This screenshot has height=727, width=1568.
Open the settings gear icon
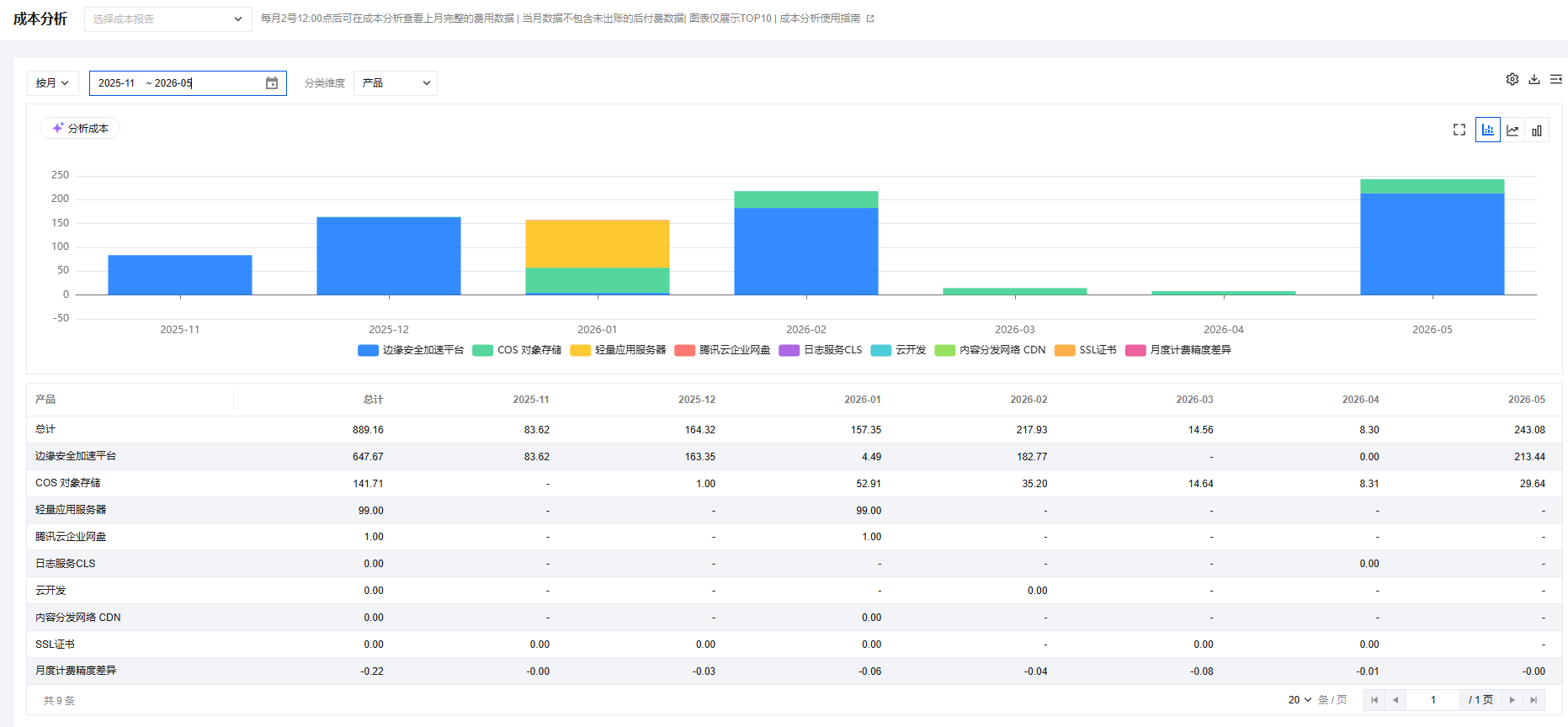click(x=1512, y=79)
